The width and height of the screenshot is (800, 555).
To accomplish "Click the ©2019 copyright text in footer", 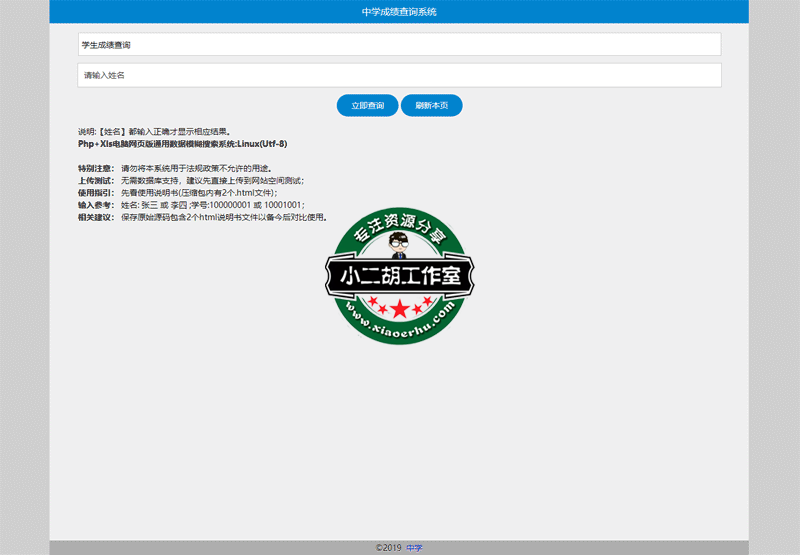I will click(x=388, y=548).
